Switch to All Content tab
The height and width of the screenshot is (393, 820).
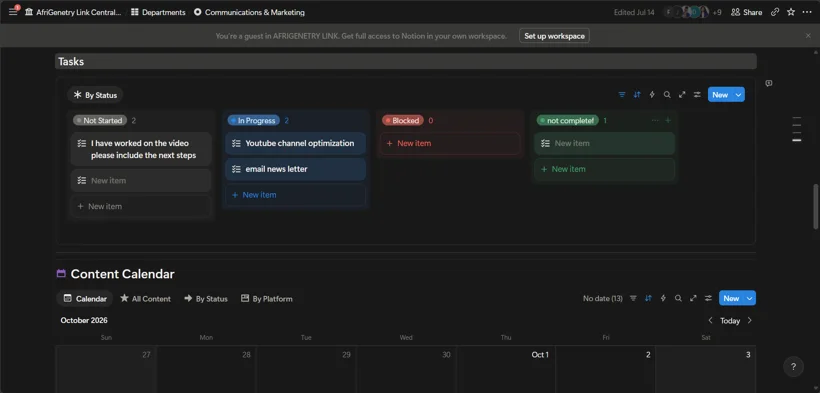tap(145, 299)
